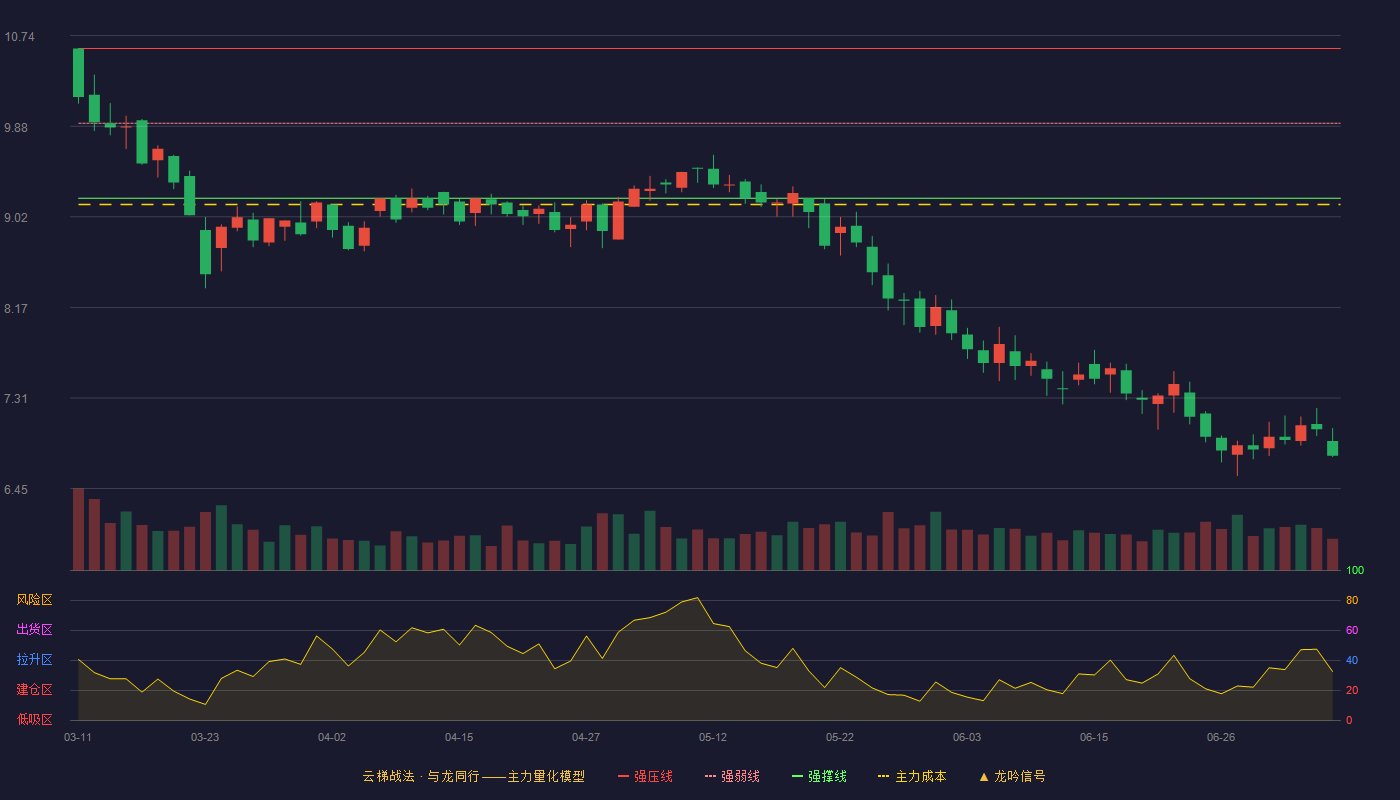1400x800 pixels.
Task: Toggle the 云梯战法 主力量化模型 legend entry
Action: 473,776
